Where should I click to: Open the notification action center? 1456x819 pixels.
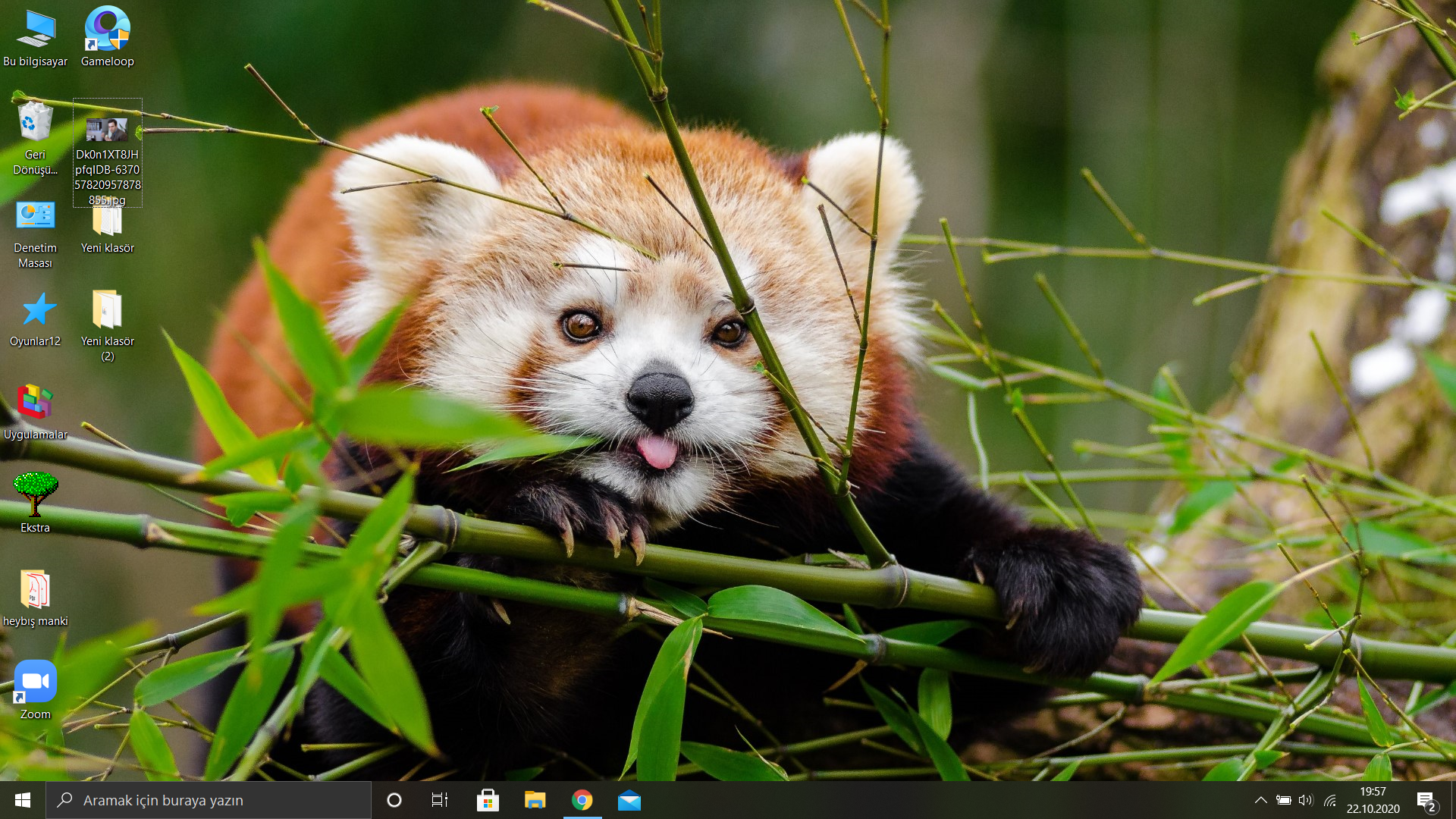(1426, 800)
